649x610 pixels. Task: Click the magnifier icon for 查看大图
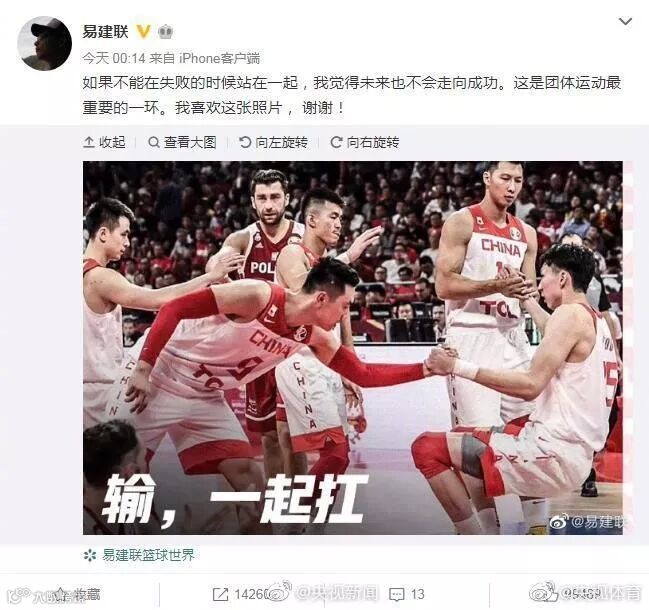coord(154,143)
